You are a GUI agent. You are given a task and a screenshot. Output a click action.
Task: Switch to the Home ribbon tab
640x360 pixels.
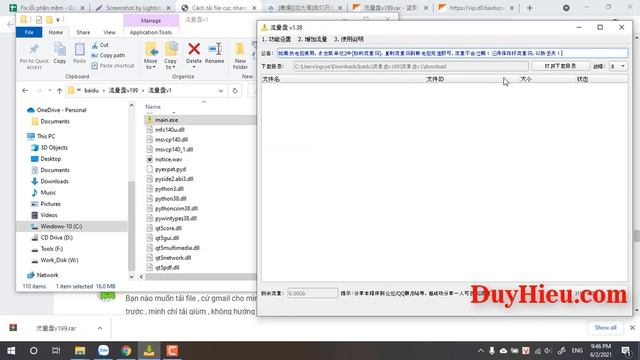(x=56, y=32)
